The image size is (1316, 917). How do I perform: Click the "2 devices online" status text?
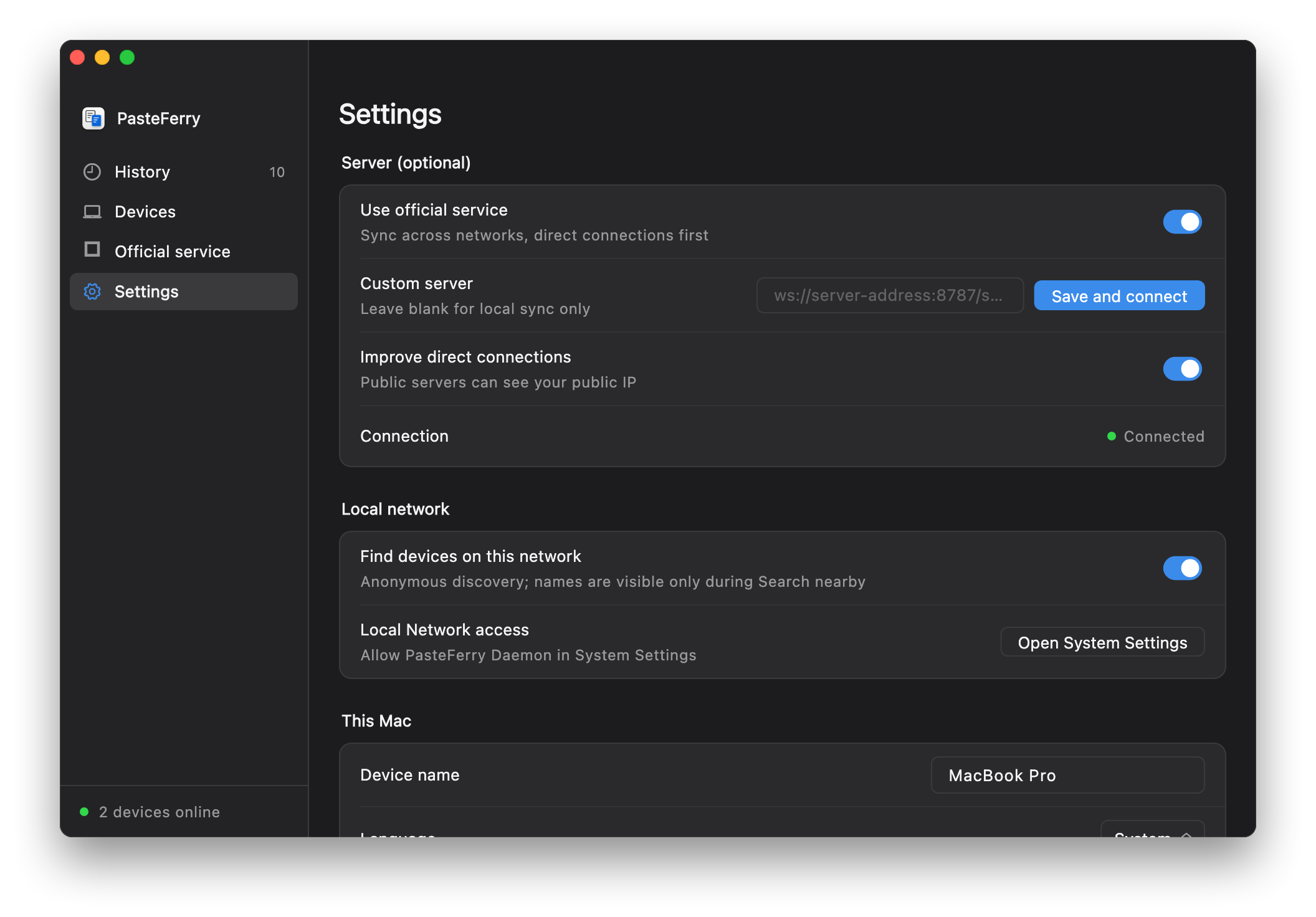(160, 812)
